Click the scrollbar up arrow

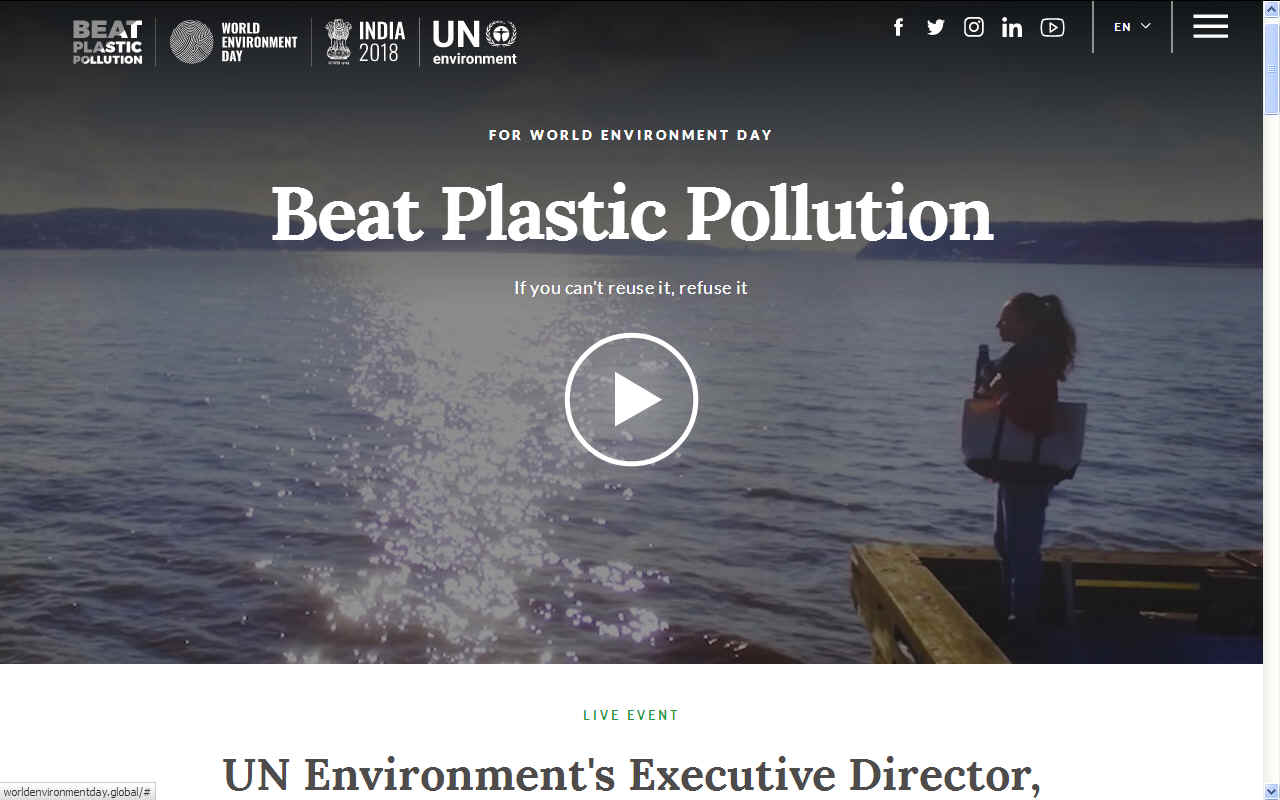point(1271,8)
